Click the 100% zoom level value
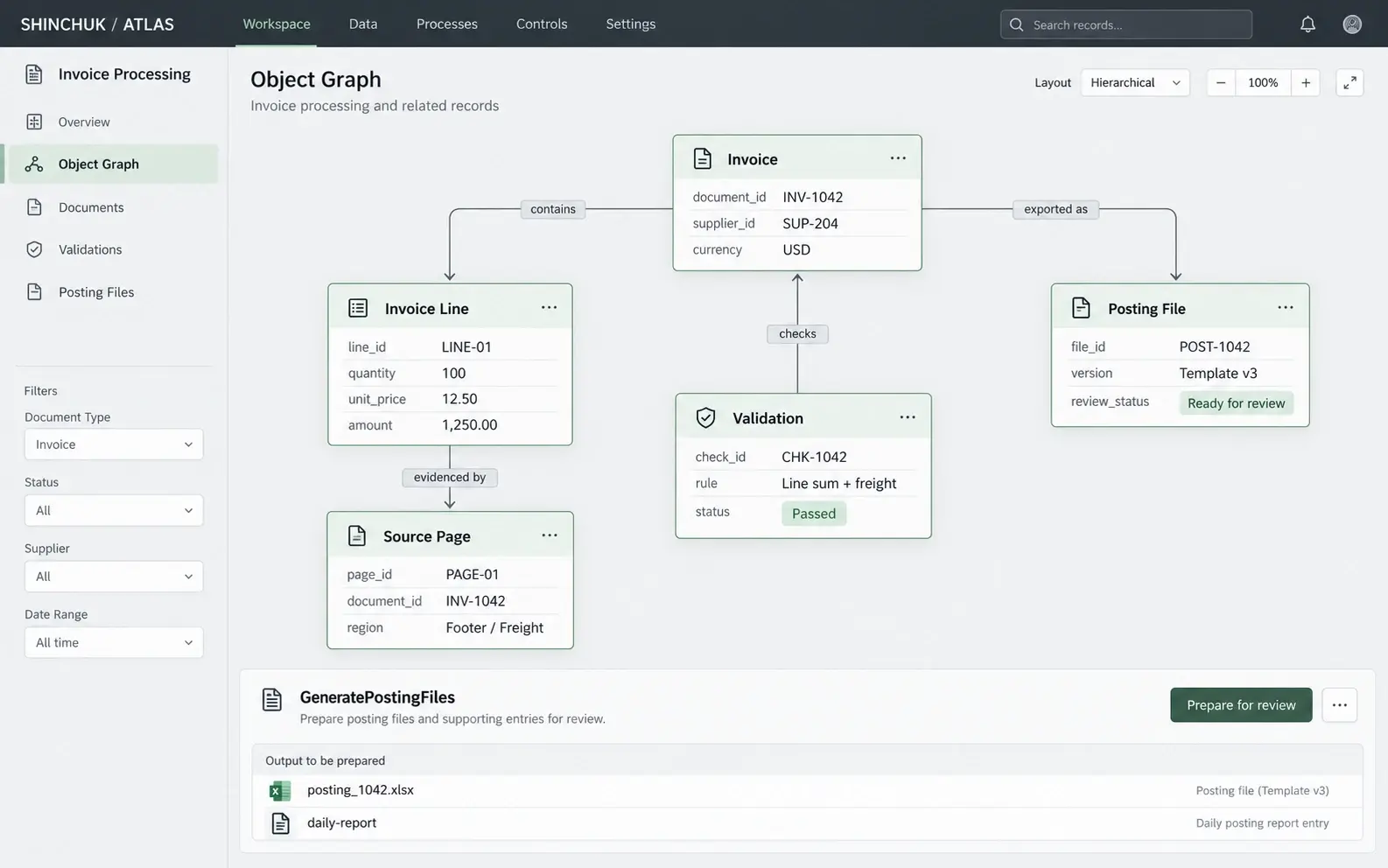The image size is (1388, 868). point(1263,82)
